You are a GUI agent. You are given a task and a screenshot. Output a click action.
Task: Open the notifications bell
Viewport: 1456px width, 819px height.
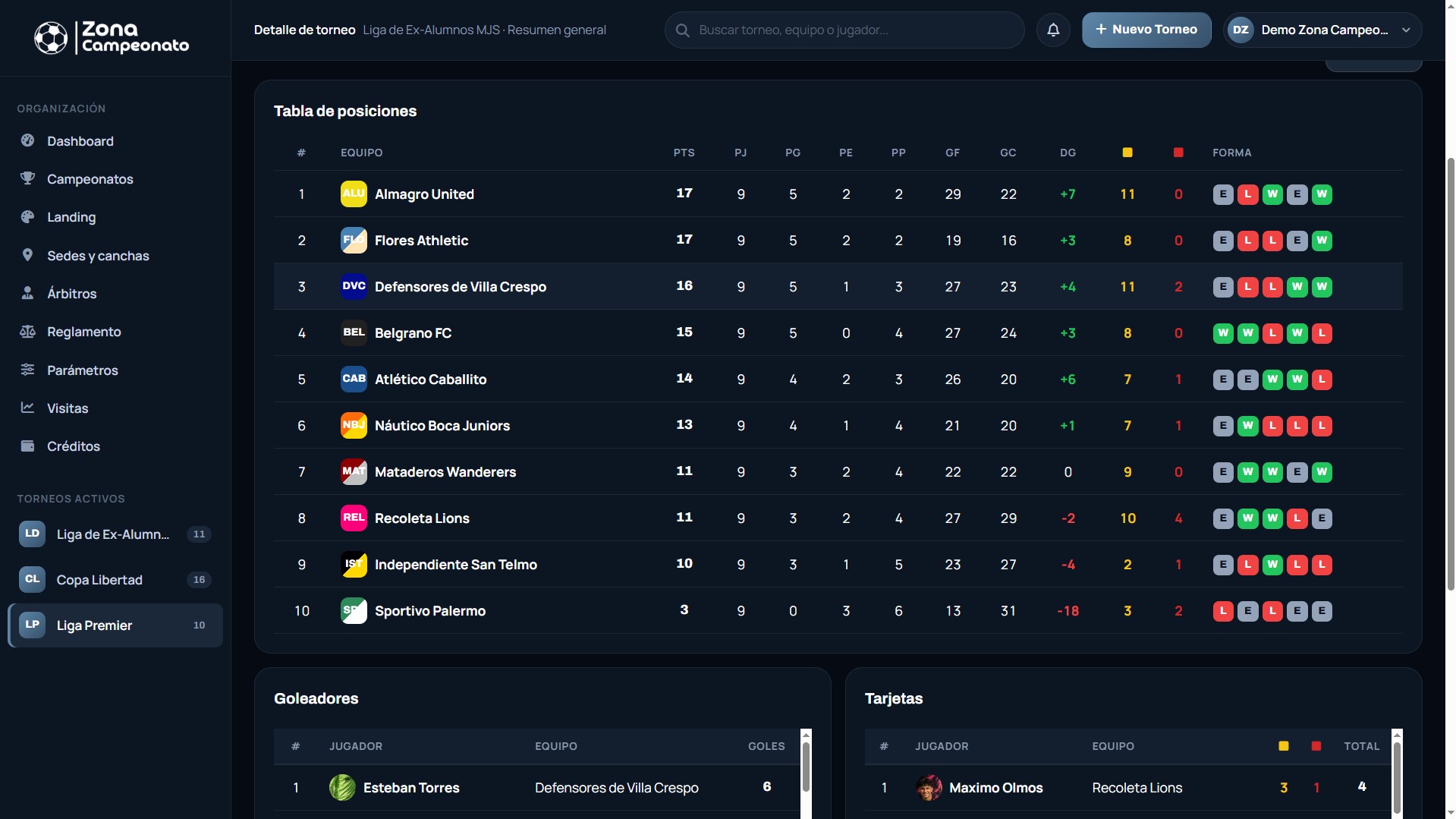click(x=1053, y=30)
